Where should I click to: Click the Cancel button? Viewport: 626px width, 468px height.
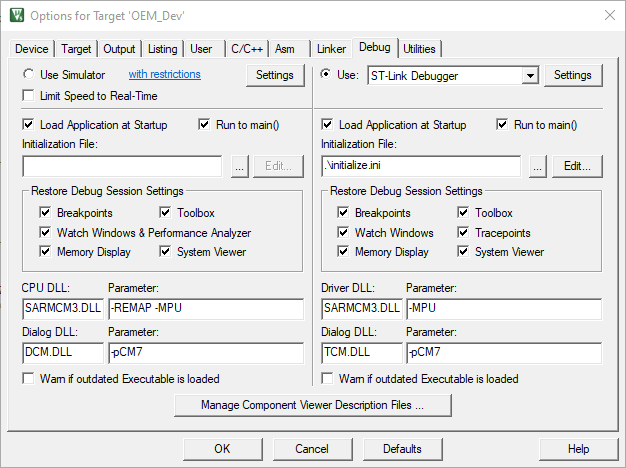(312, 449)
